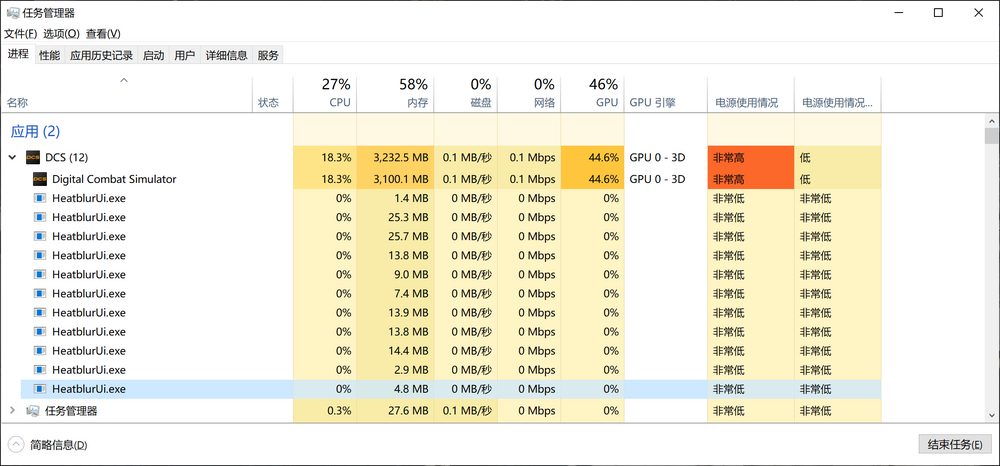Screen dimensions: 1000x466
Task: Click the 简略信息 circle arrow icon
Action: 16,444
